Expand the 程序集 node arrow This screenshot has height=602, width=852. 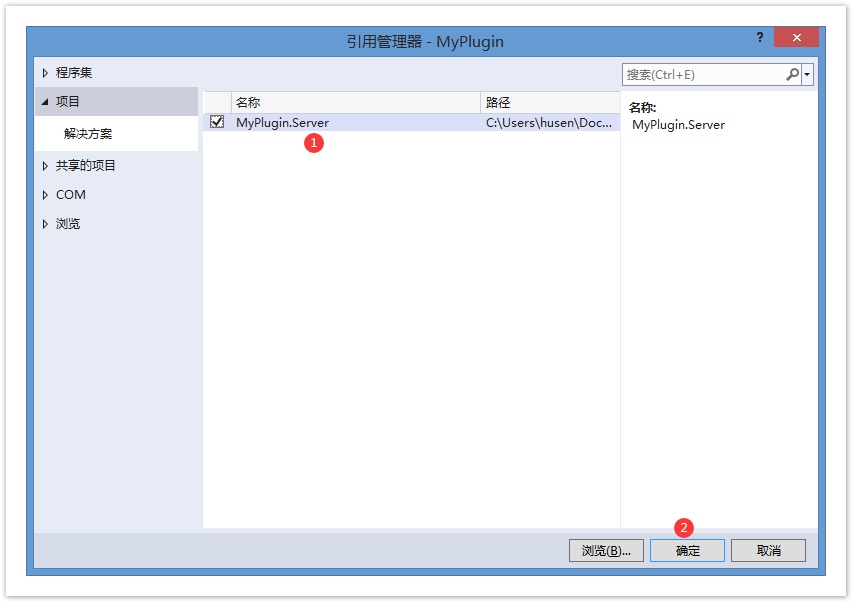pyautogui.click(x=45, y=73)
